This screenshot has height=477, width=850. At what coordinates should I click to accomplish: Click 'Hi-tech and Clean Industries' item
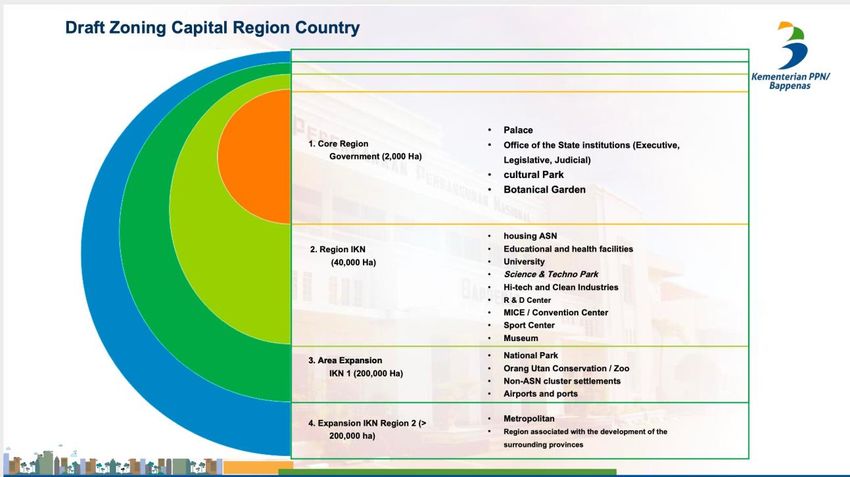pyautogui.click(x=561, y=287)
